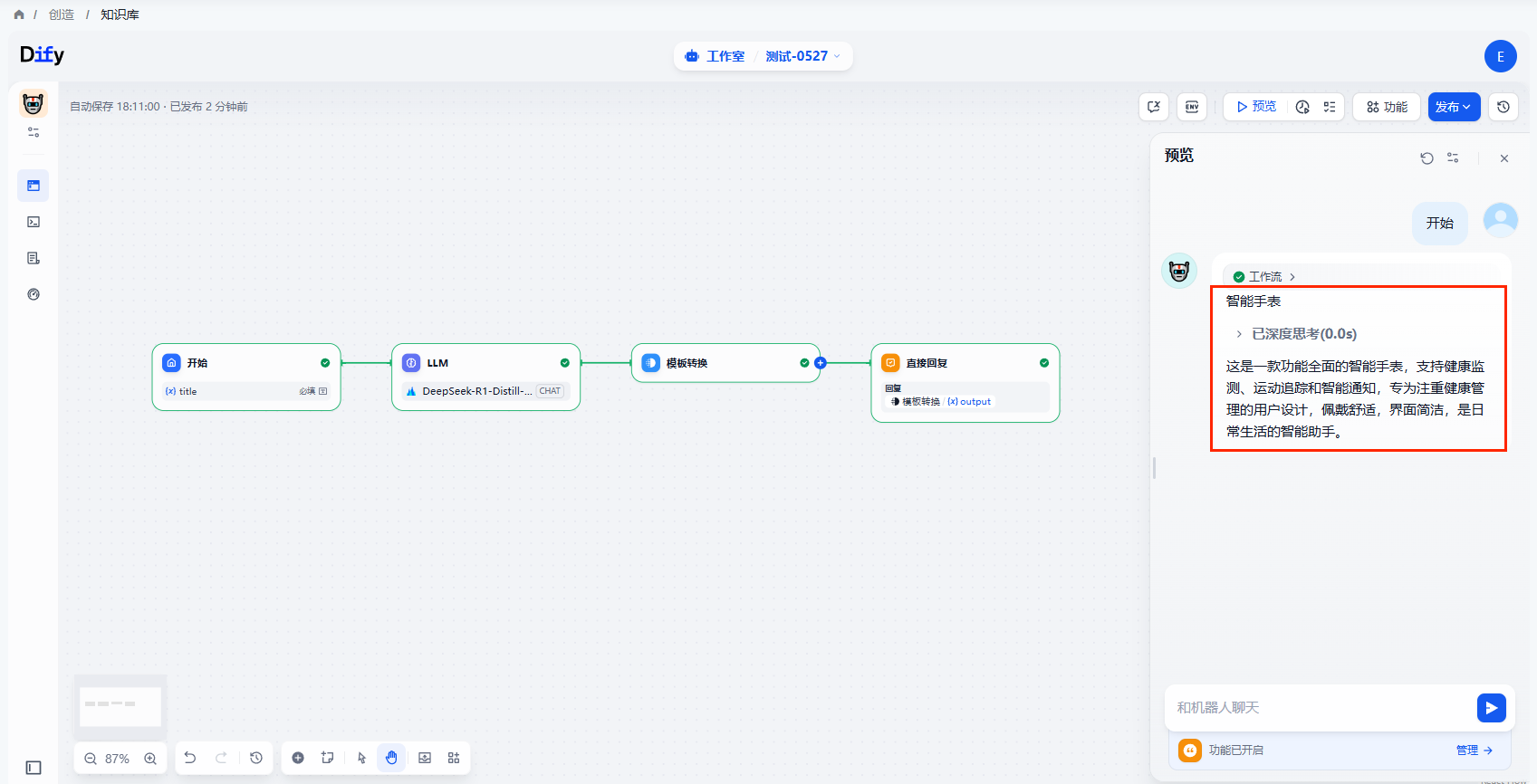Click the app bear avatar in the left sidebar
This screenshot has width=1537, height=784.
34,103
